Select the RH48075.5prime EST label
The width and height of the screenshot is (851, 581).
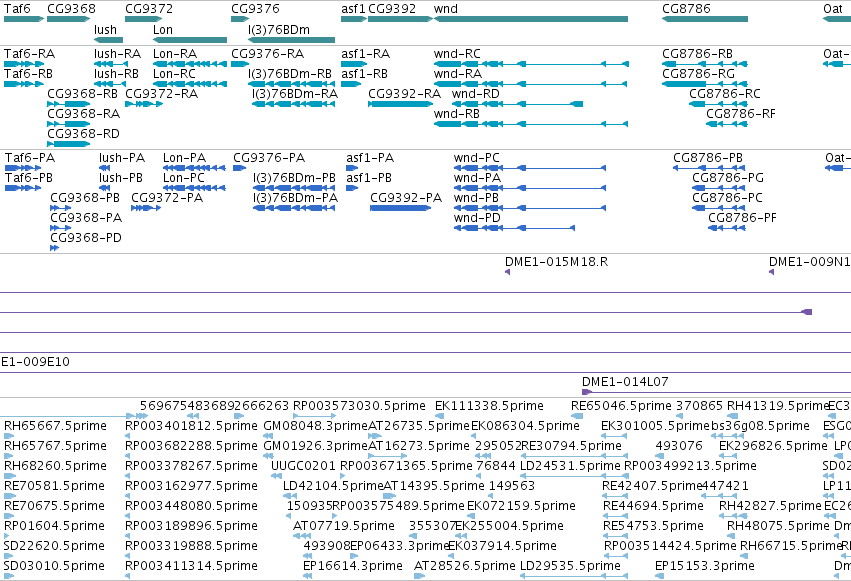click(x=778, y=526)
